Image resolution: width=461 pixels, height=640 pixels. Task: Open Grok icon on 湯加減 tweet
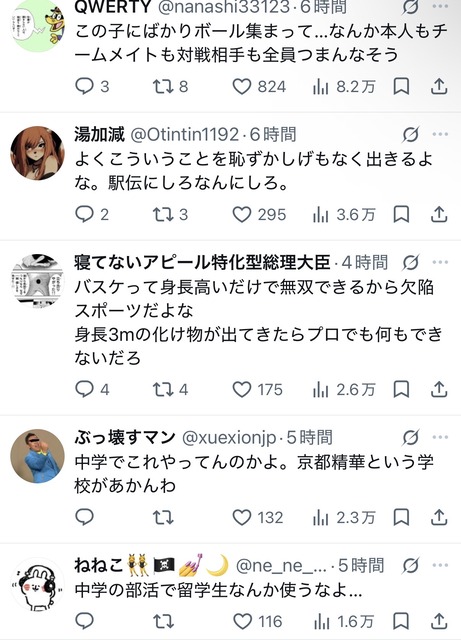(410, 134)
